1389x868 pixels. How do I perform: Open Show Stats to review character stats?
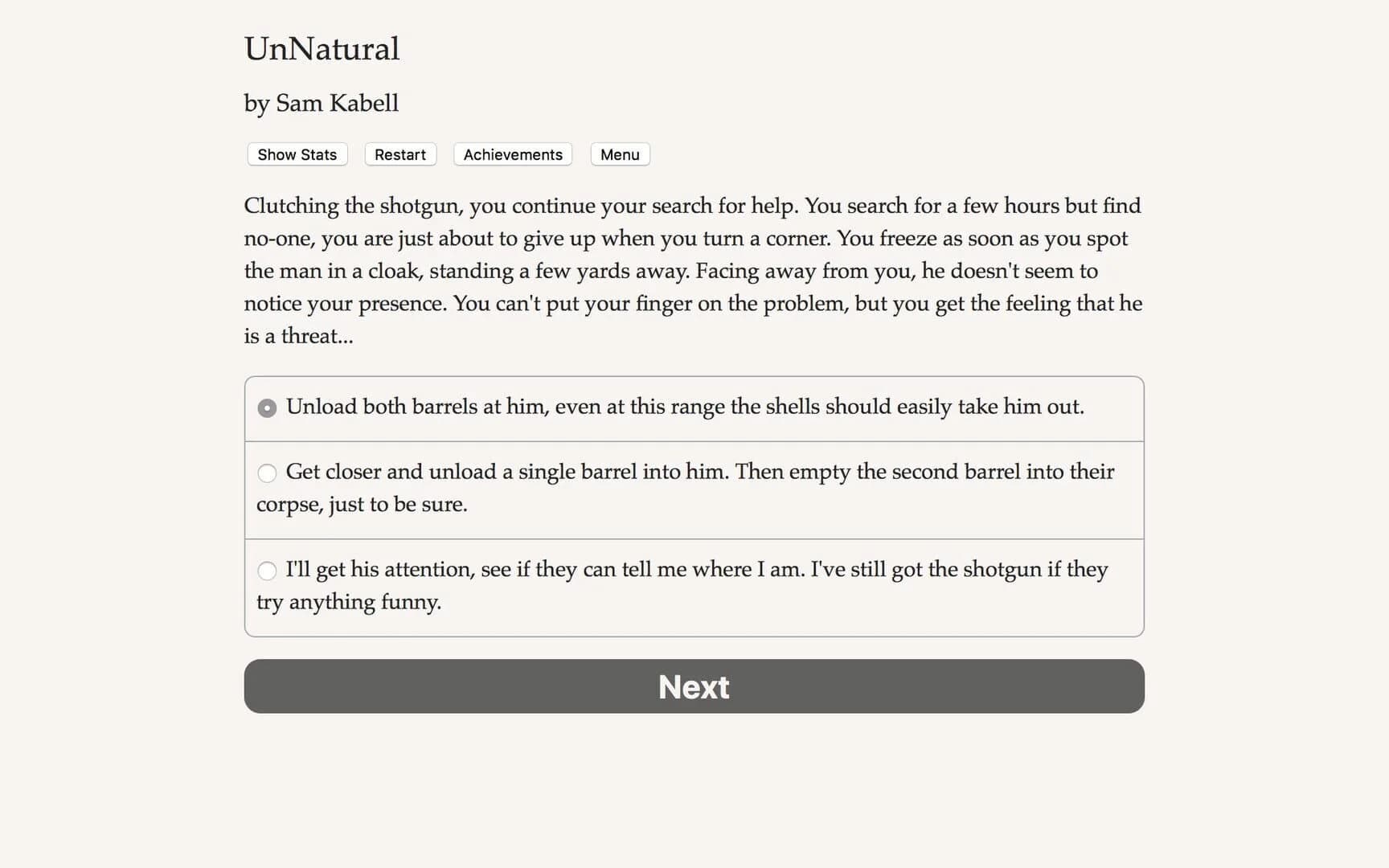[296, 154]
